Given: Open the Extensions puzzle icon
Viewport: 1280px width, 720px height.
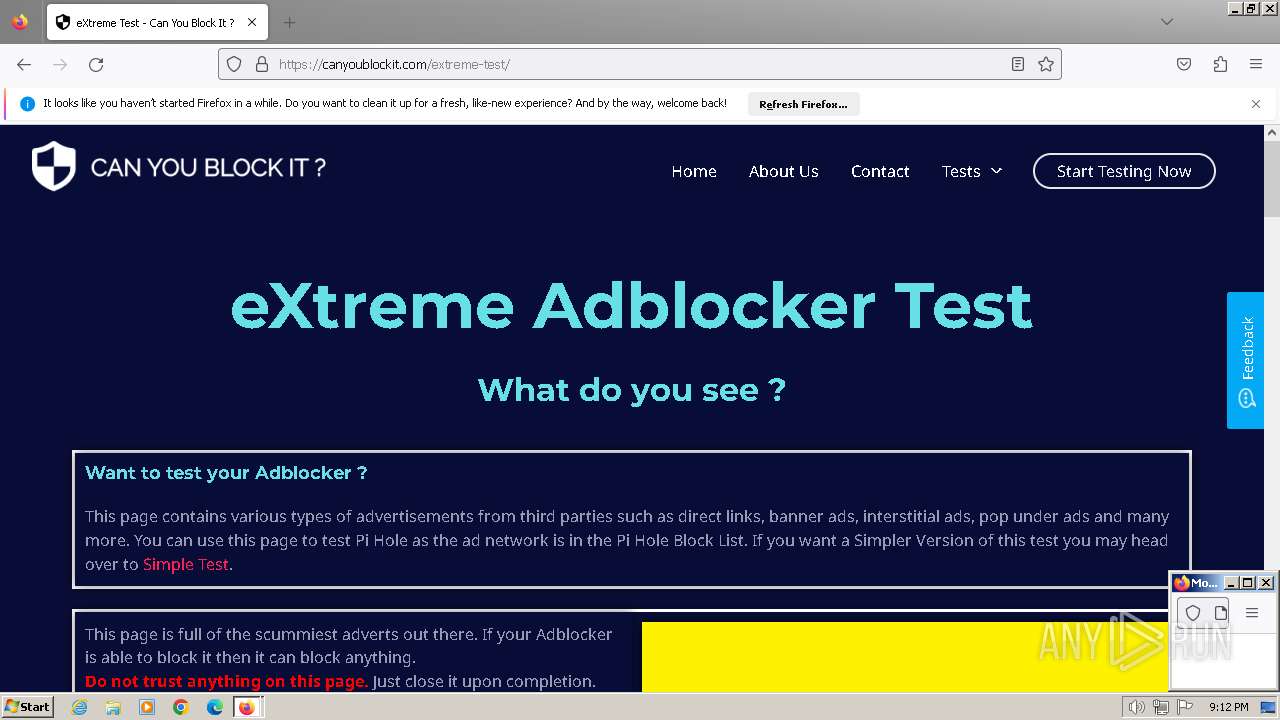Looking at the screenshot, I should click(1220, 64).
